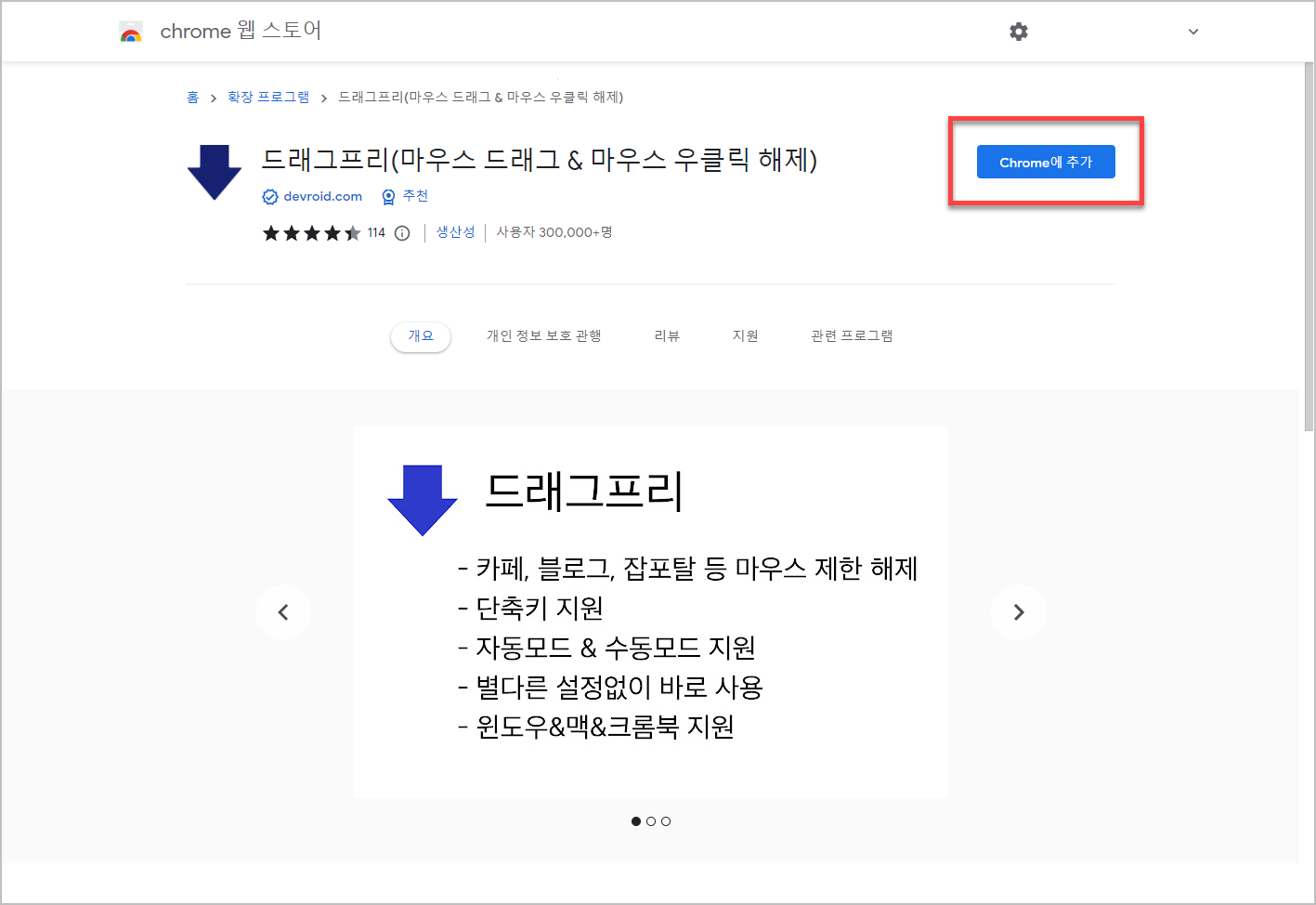
Task: Expand the account chevron at top right
Action: point(1192,31)
